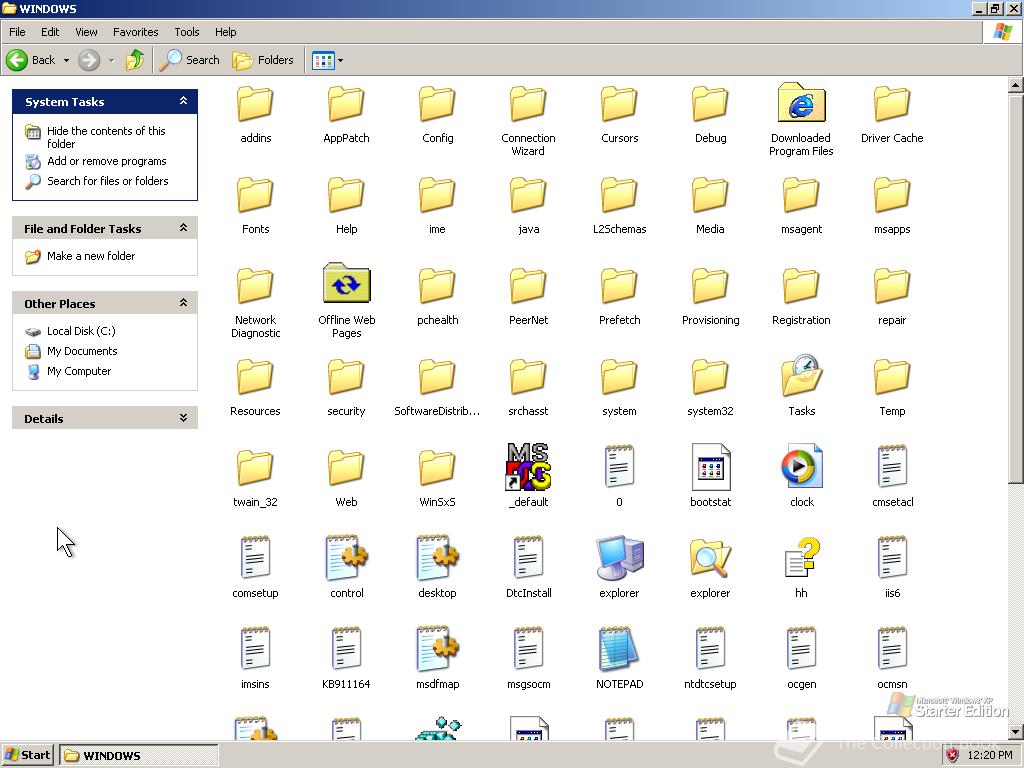Open the WinSxS folder
The image size is (1024, 768).
(x=437, y=467)
